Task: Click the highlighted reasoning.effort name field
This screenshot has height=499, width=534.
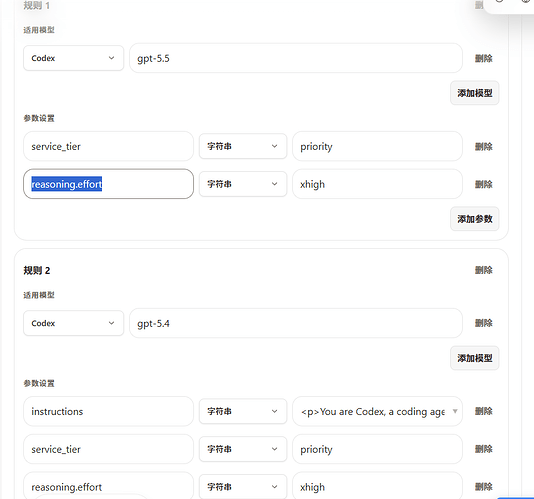Action: tap(108, 184)
